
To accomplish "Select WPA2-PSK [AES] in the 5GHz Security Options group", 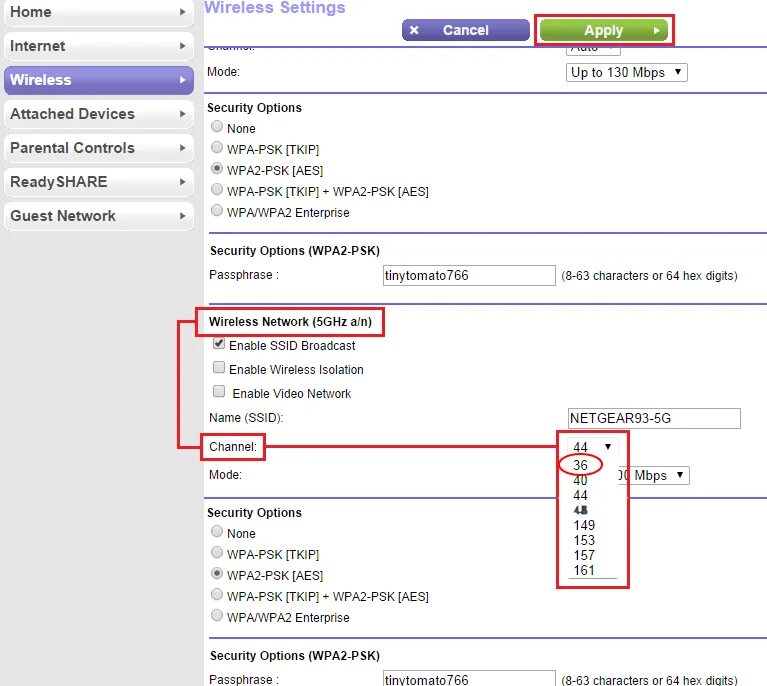I will (x=217, y=574).
